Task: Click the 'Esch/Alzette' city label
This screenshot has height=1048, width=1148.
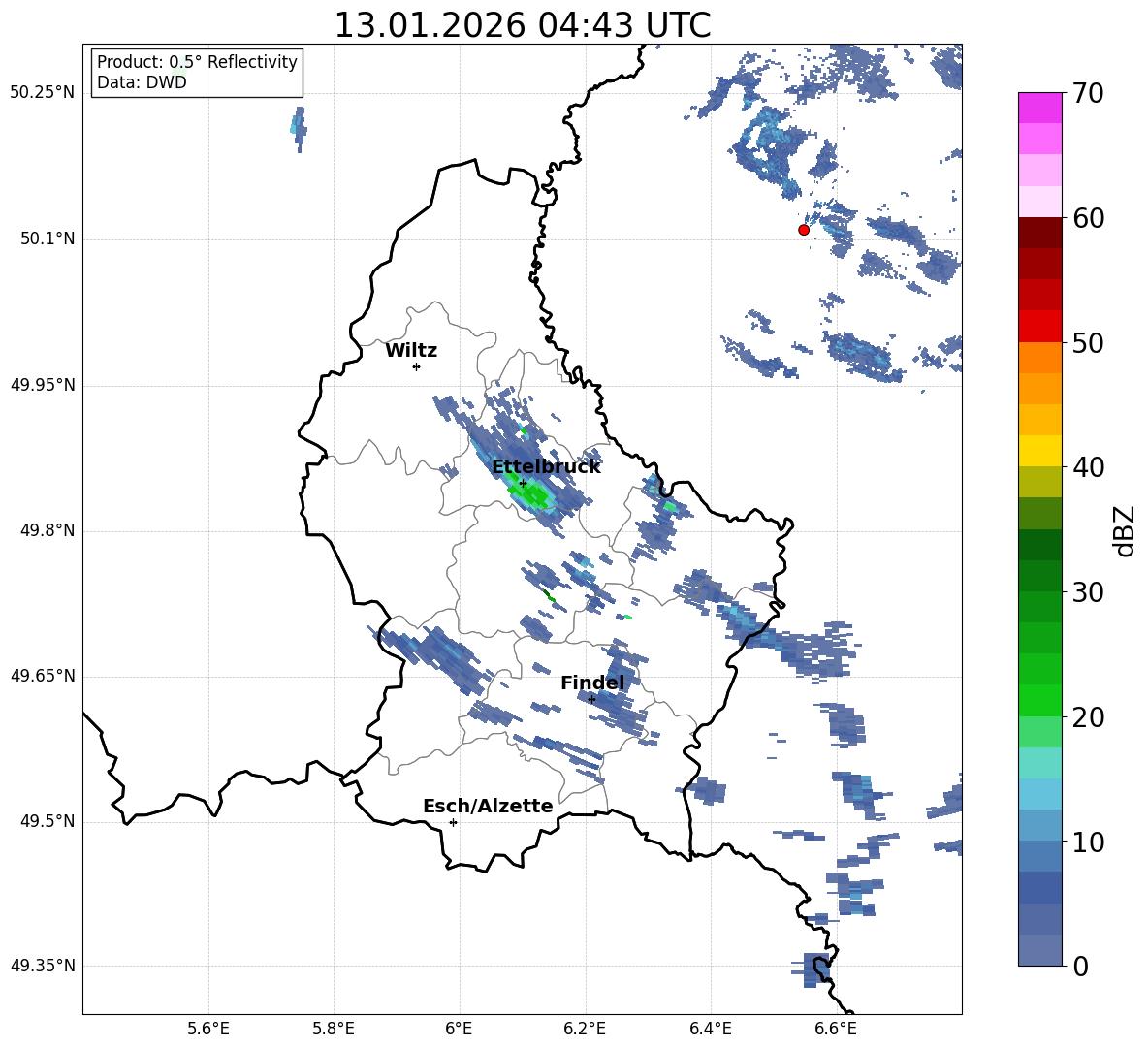Action: click(488, 806)
